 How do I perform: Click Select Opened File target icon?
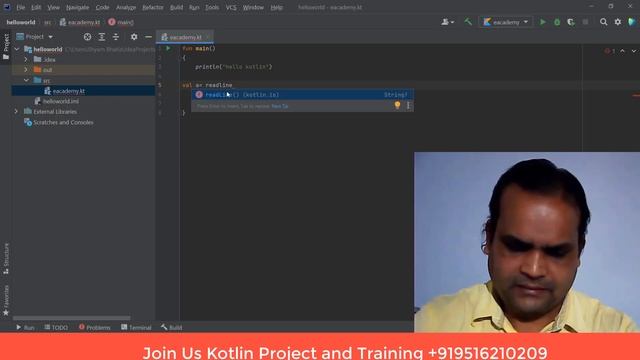(87, 37)
